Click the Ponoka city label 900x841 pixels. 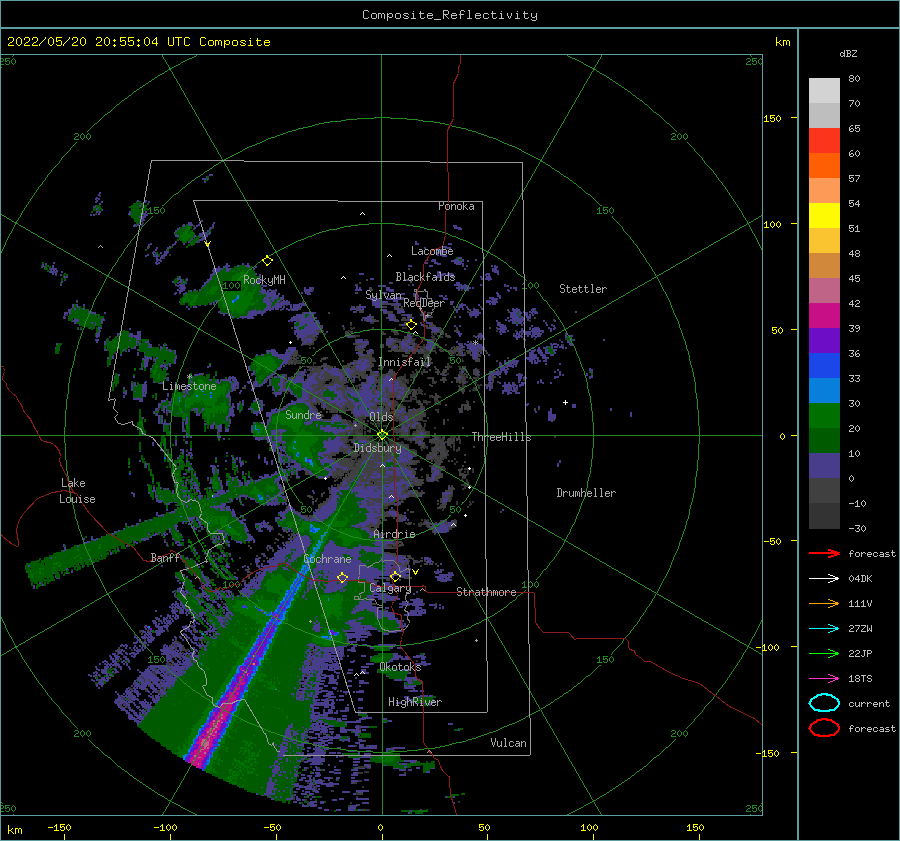(456, 206)
